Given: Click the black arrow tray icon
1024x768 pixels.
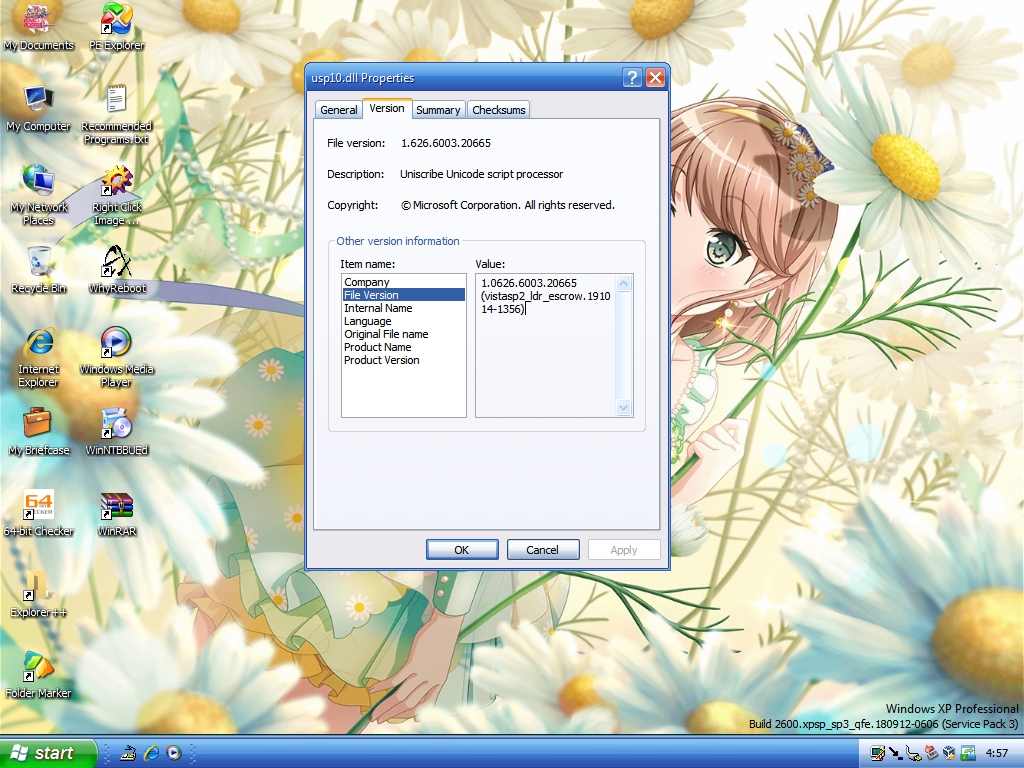Looking at the screenshot, I should 895,754.
